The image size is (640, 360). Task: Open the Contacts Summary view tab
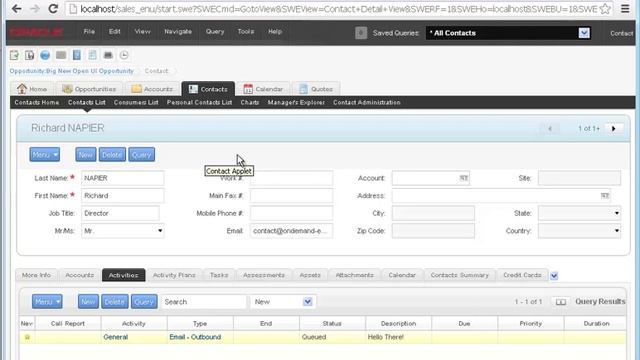[x=460, y=275]
